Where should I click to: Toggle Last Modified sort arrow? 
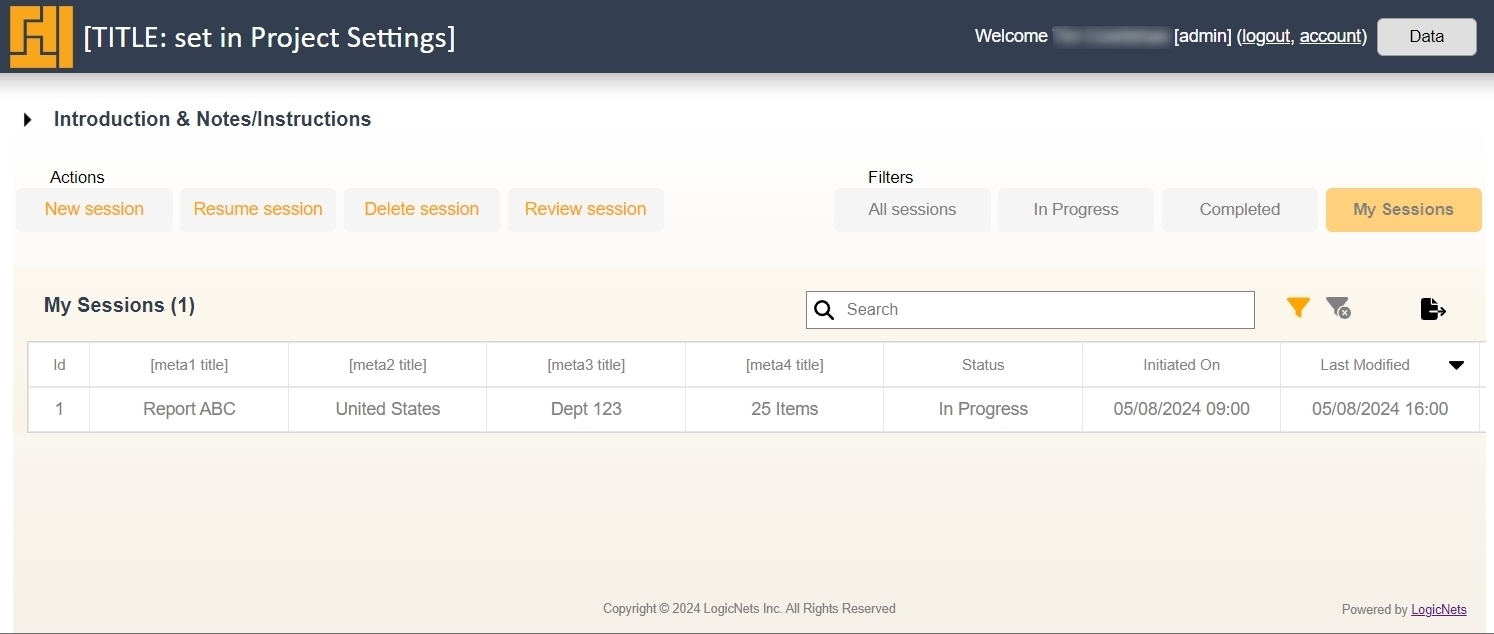pos(1456,365)
